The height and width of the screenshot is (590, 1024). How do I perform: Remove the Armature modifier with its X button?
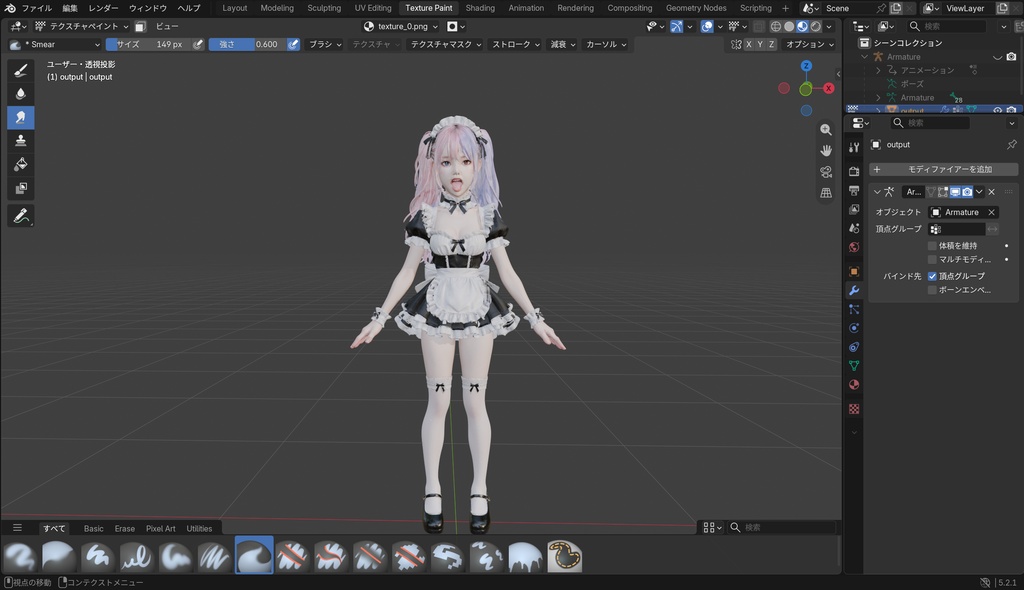[991, 192]
